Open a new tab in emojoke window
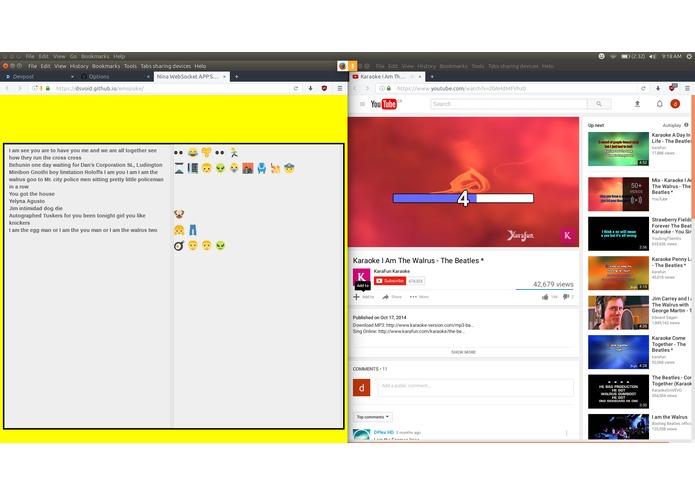This screenshot has height=494, width=695. [x=236, y=77]
